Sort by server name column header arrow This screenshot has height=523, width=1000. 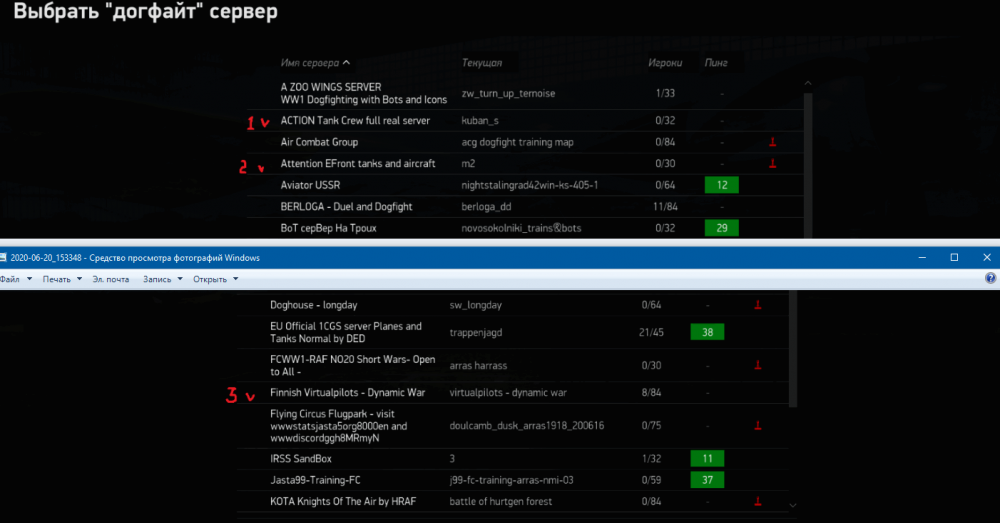(x=346, y=63)
